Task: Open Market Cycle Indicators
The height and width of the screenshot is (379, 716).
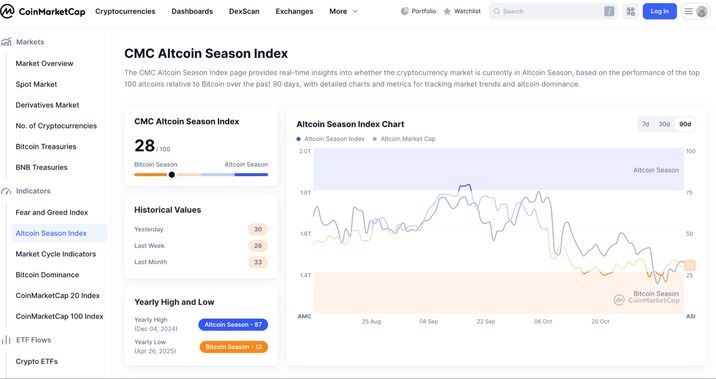Action: tap(56, 254)
